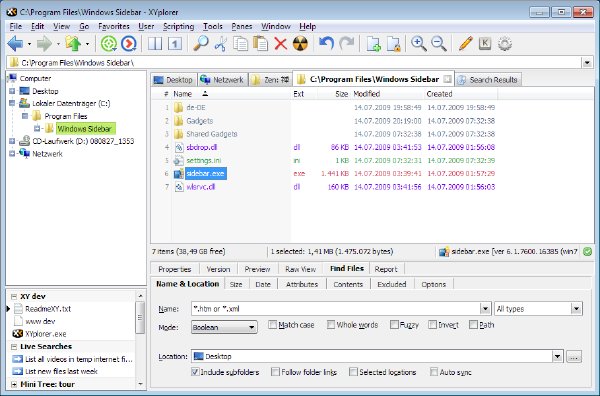Open the 'K' keyboard shortcuts icon
Image resolution: width=600 pixels, height=396 pixels.
(485, 43)
